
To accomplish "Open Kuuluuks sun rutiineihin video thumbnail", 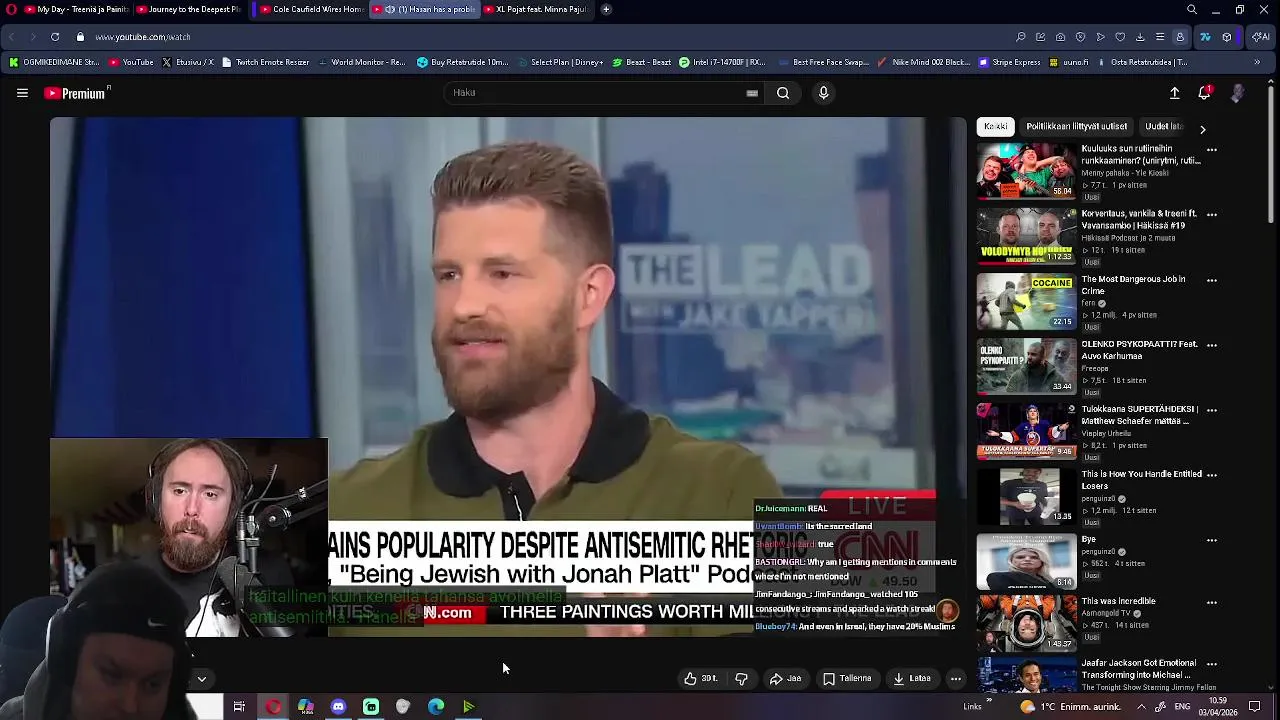I will pyautogui.click(x=1026, y=170).
